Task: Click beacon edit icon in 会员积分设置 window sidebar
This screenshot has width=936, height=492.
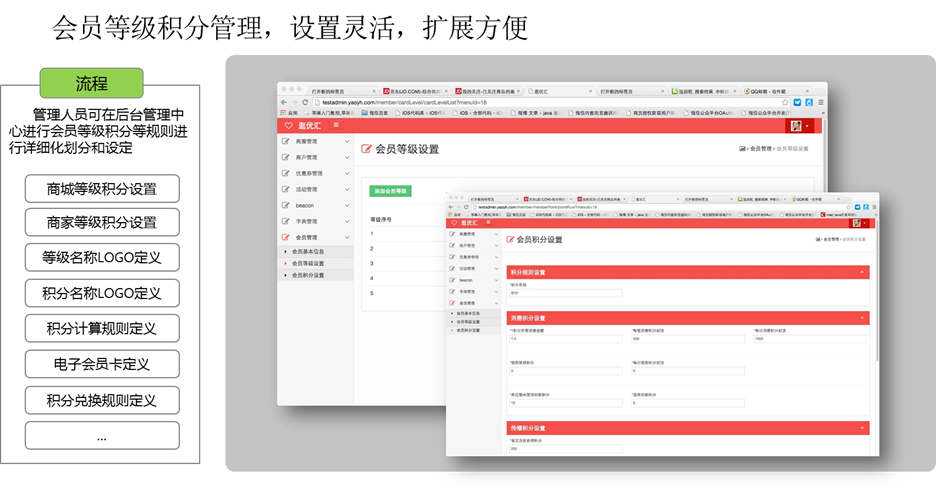Action: [452, 280]
